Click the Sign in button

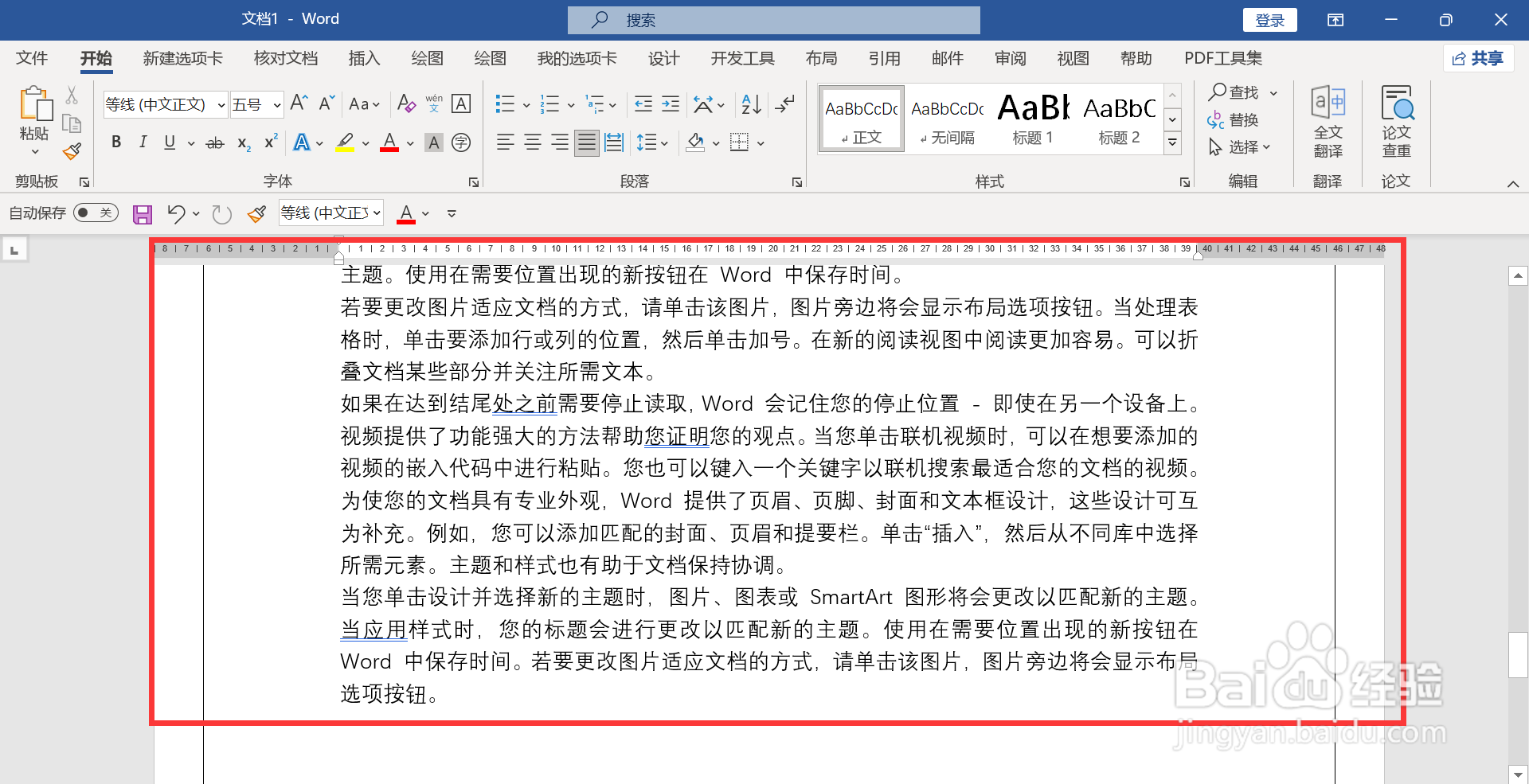pyautogui.click(x=1270, y=20)
